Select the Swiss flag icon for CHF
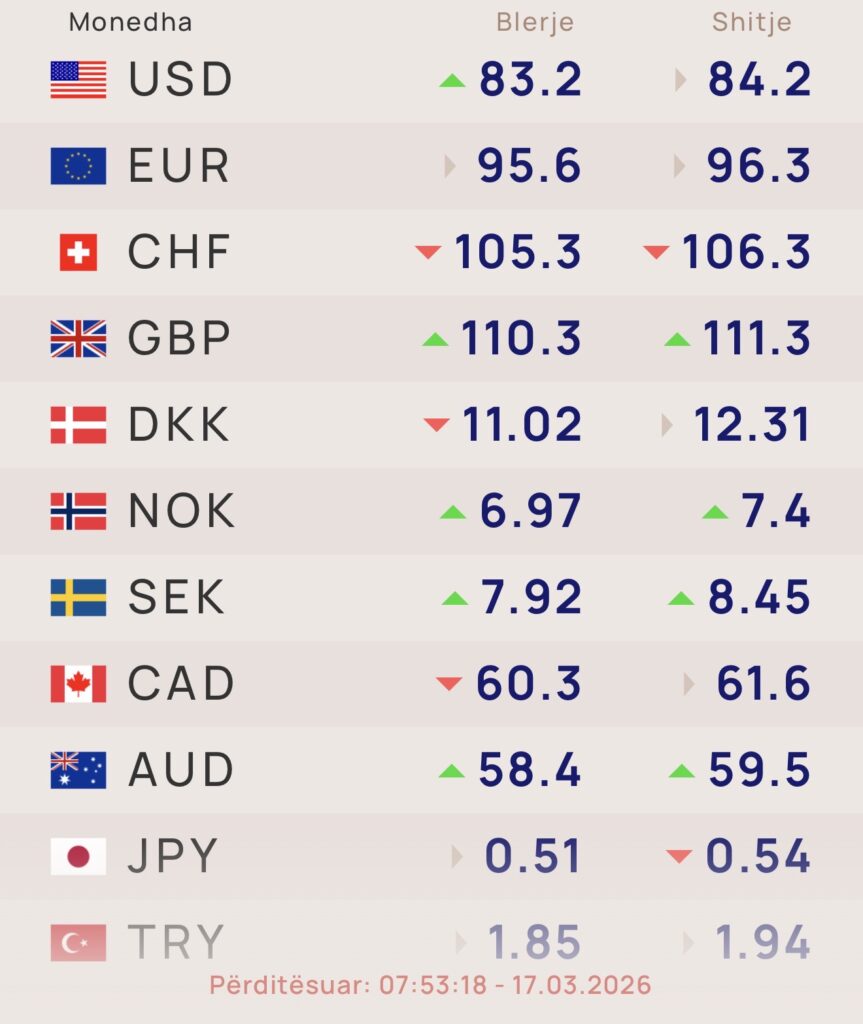The image size is (863, 1024). tap(78, 252)
